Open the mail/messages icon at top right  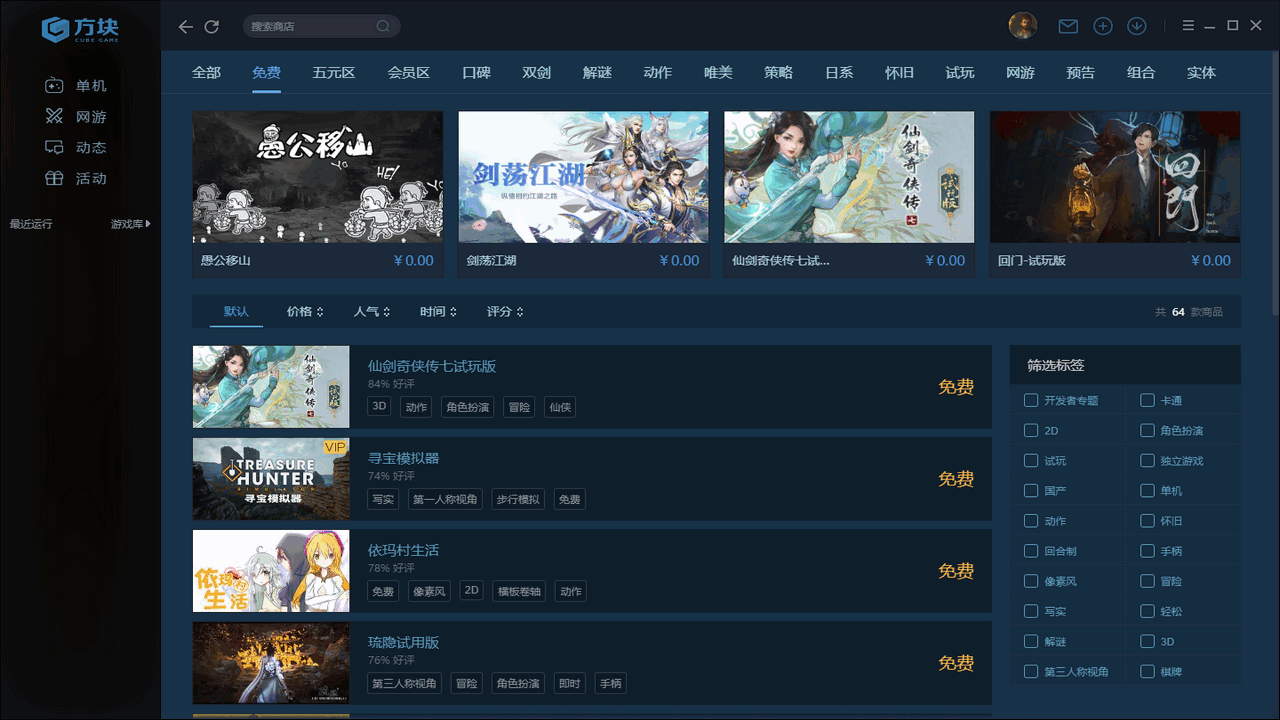pyautogui.click(x=1068, y=25)
